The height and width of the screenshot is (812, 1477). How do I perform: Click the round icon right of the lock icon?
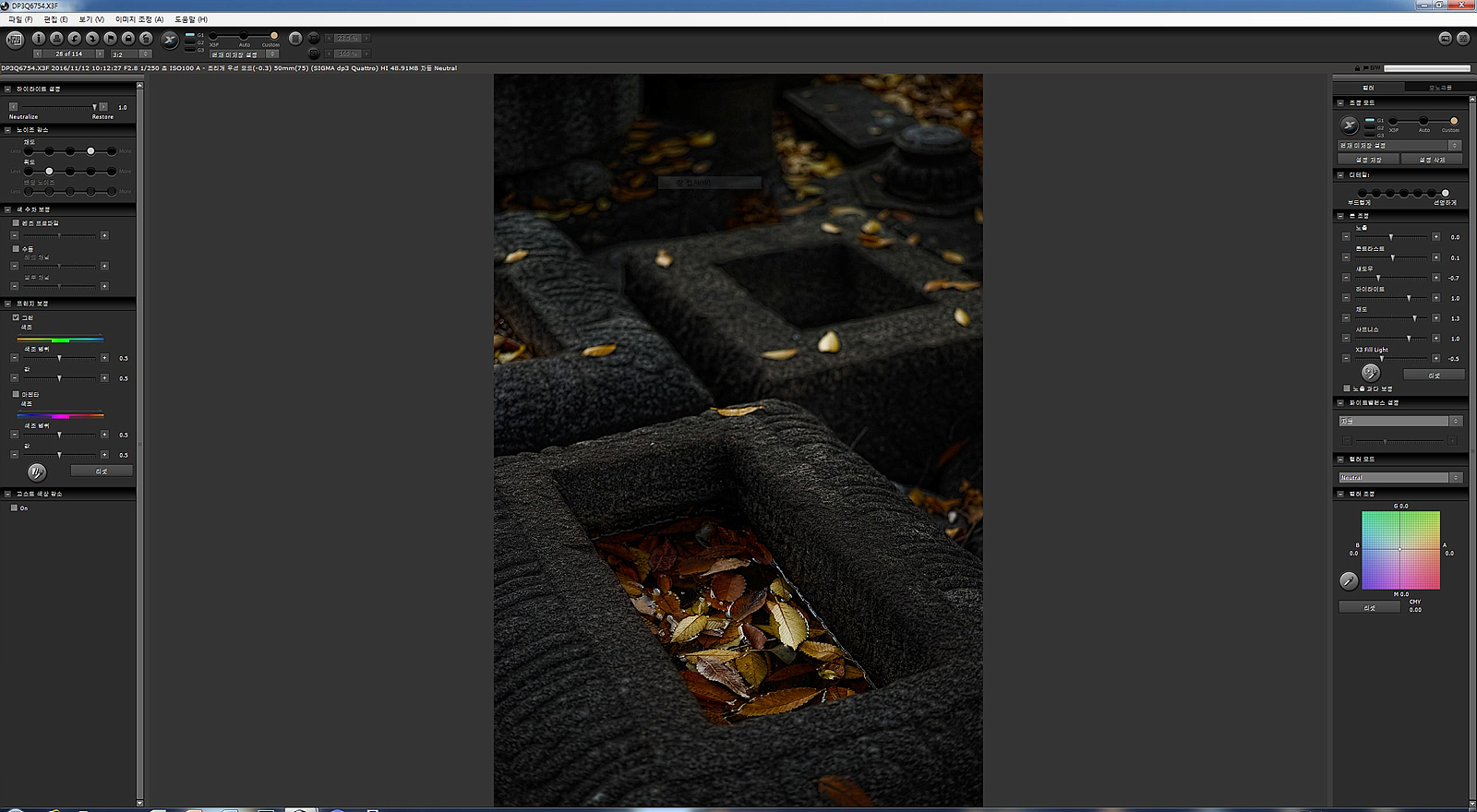146,39
